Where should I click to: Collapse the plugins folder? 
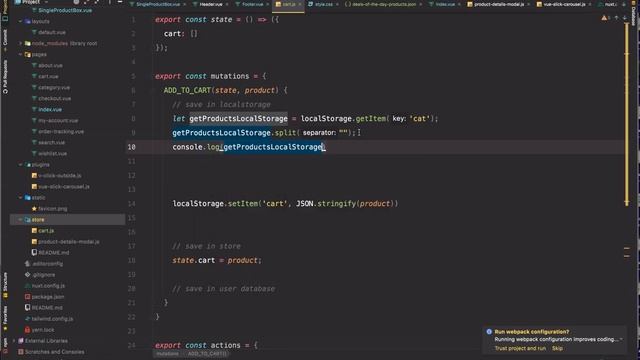coord(20,164)
